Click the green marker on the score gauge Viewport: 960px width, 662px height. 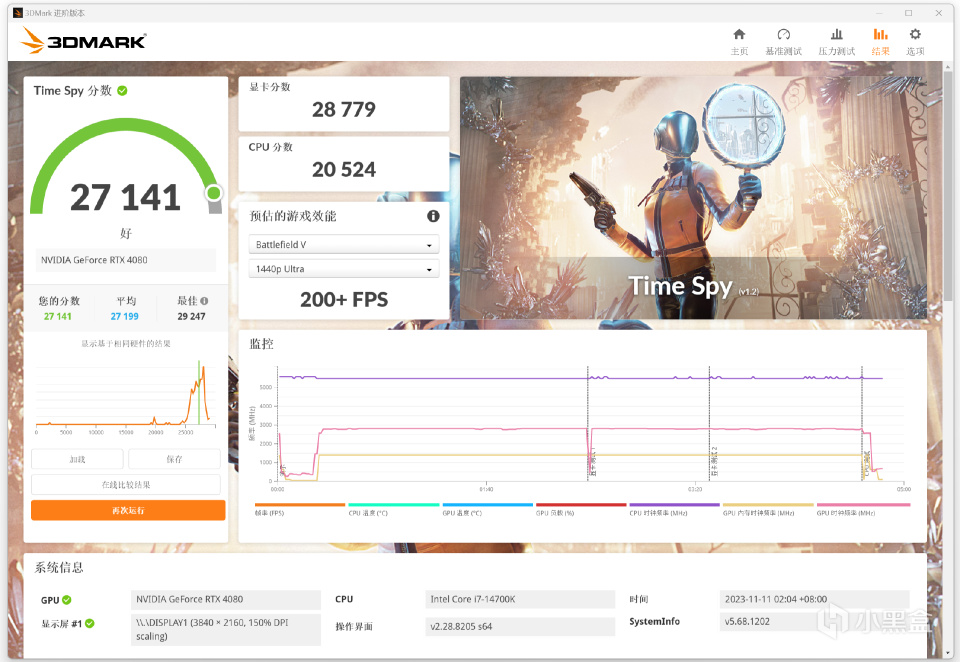tap(214, 194)
